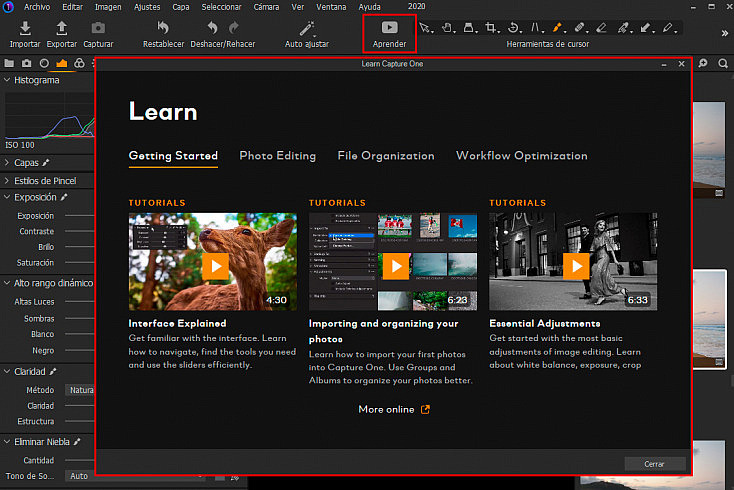Select the eraser cursor tool
The height and width of the screenshot is (490, 734).
[x=602, y=28]
